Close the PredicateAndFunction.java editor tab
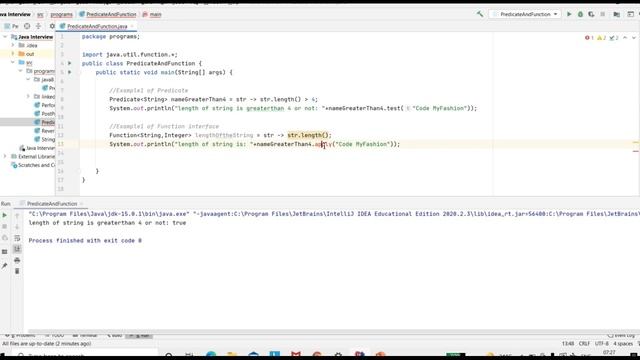 click(132, 27)
